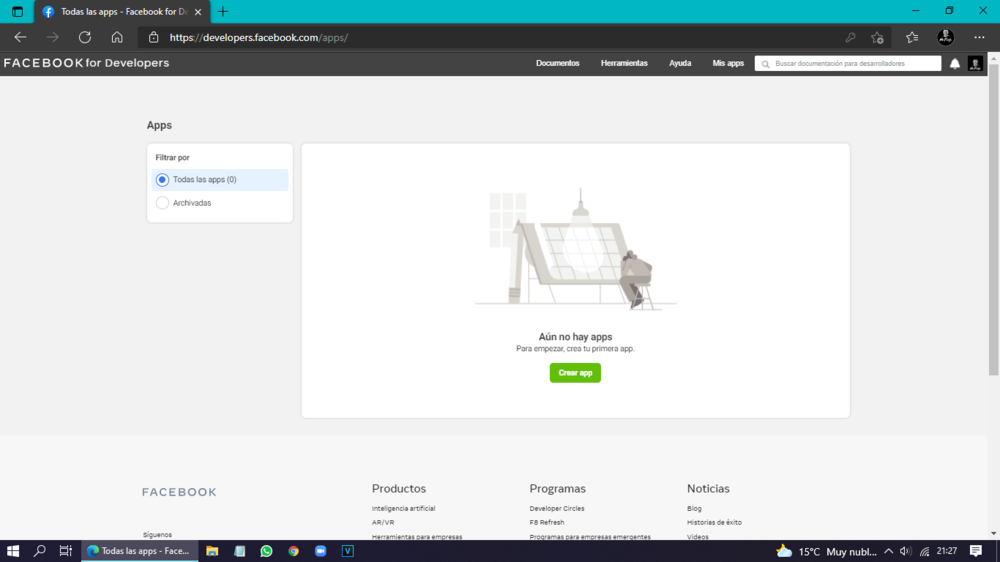Open the Documentos menu

[x=557, y=63]
